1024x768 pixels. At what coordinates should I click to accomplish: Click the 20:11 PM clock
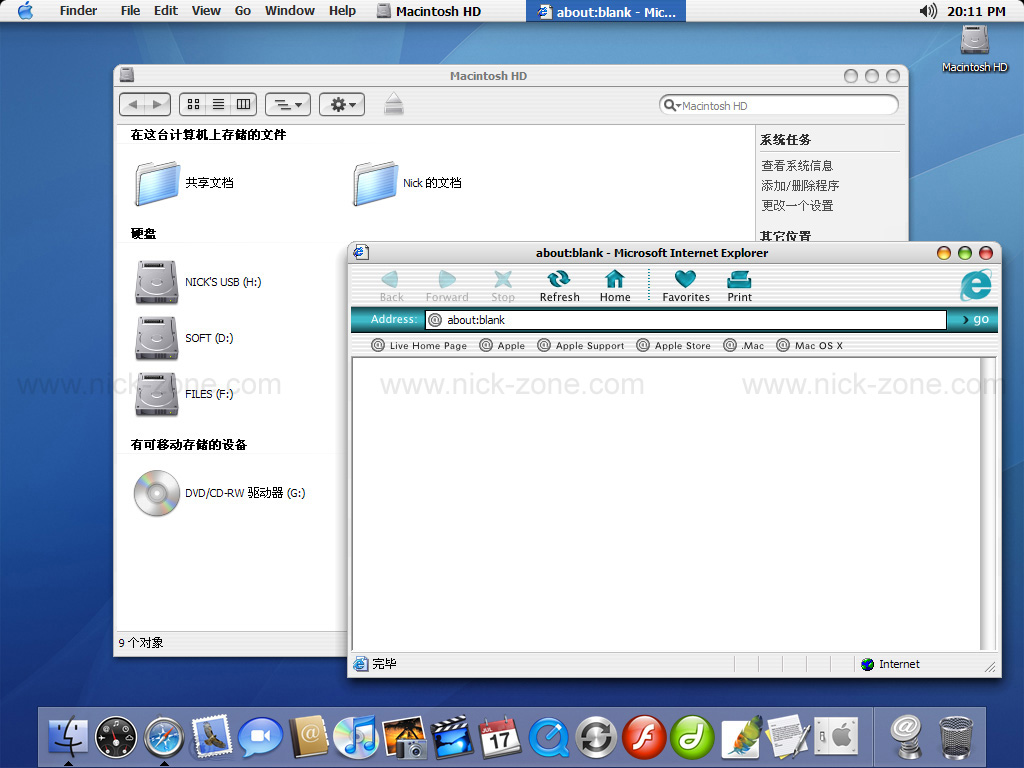(976, 11)
